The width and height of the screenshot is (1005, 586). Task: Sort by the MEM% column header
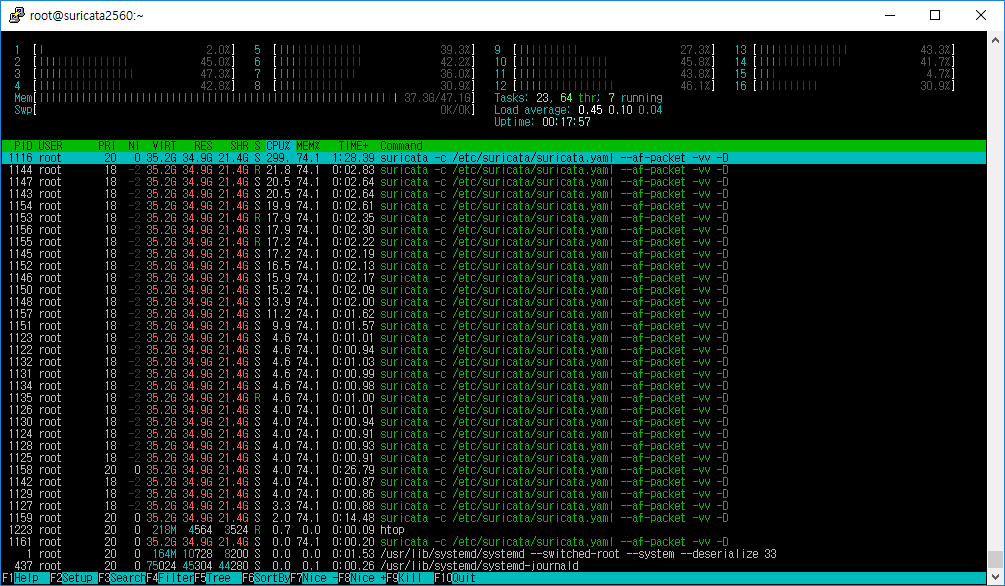tap(308, 146)
